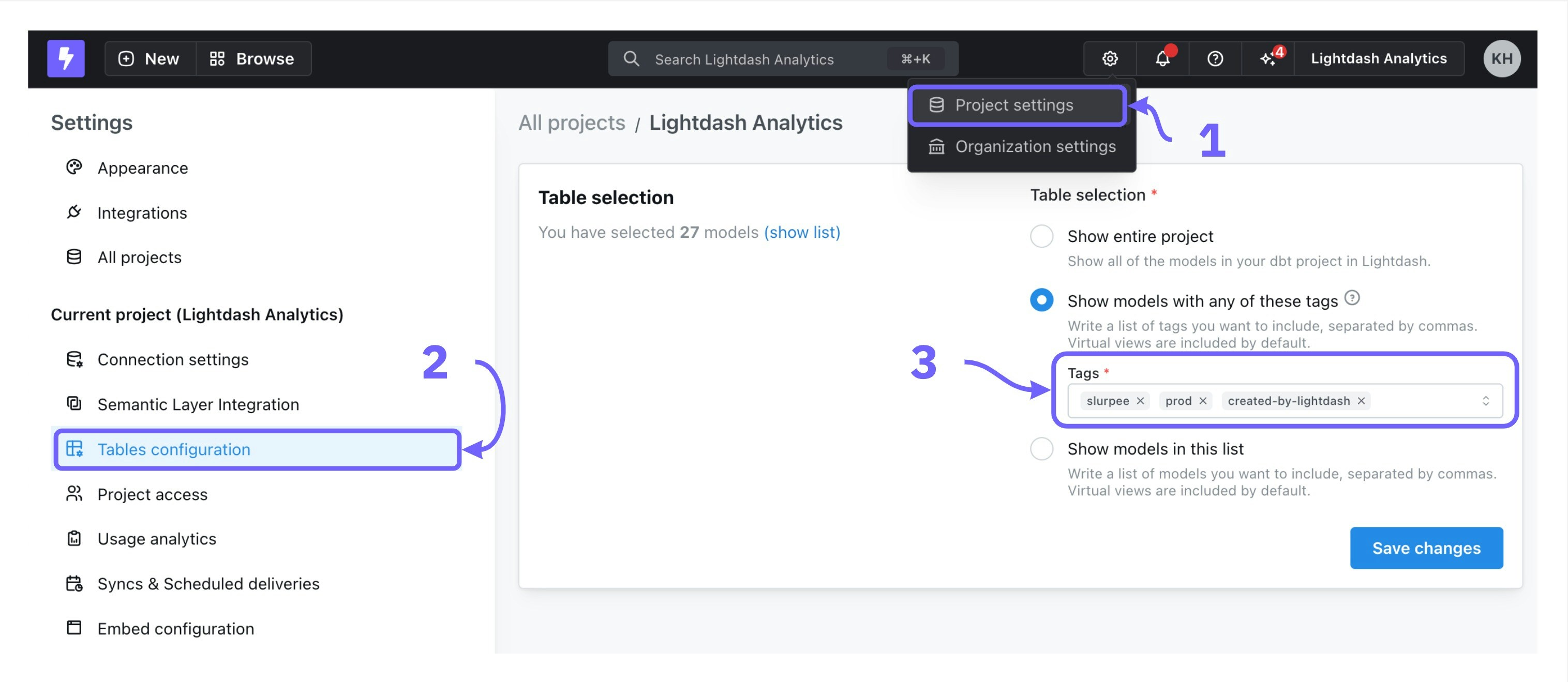Remove the created-by-lightdash tag
This screenshot has width=1568, height=682.
point(1361,400)
